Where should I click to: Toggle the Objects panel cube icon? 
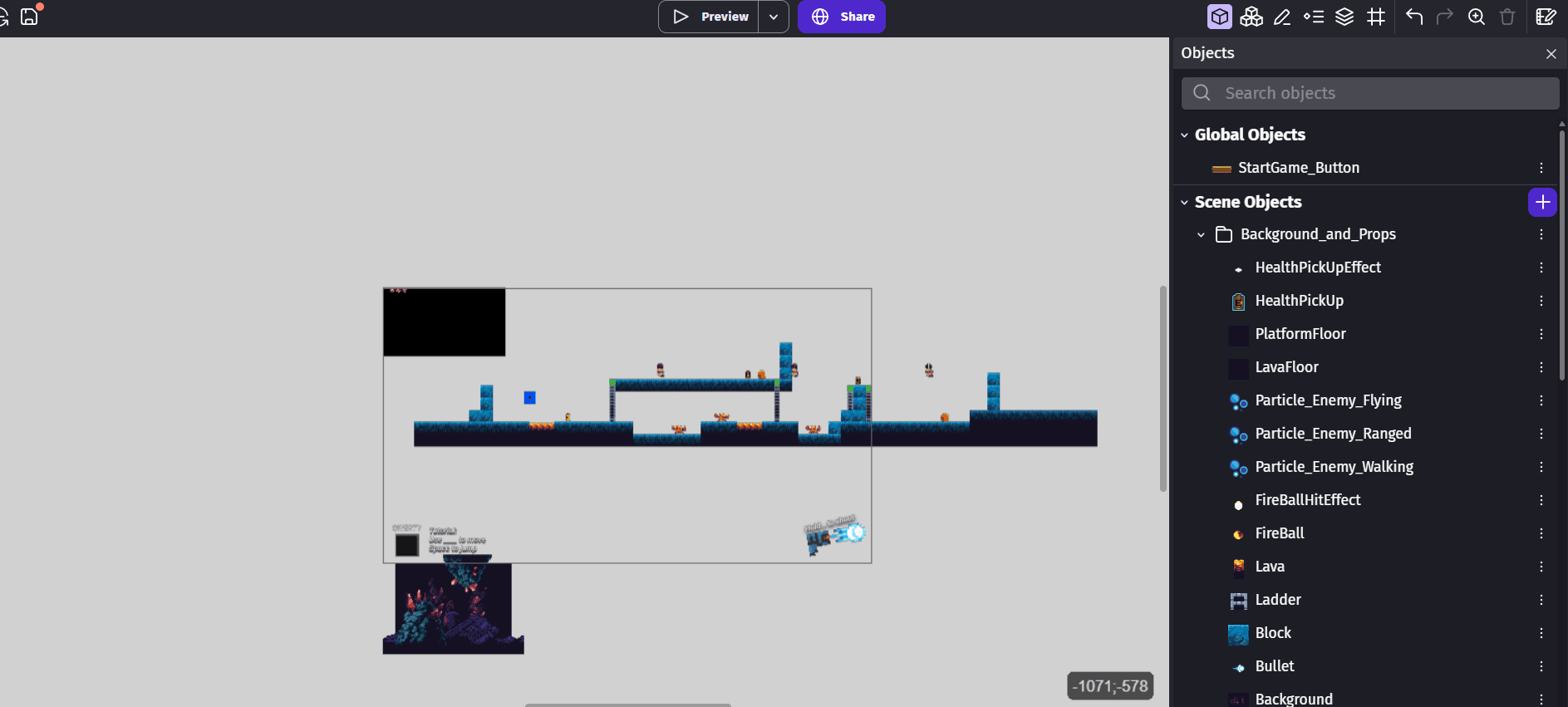[x=1219, y=17]
